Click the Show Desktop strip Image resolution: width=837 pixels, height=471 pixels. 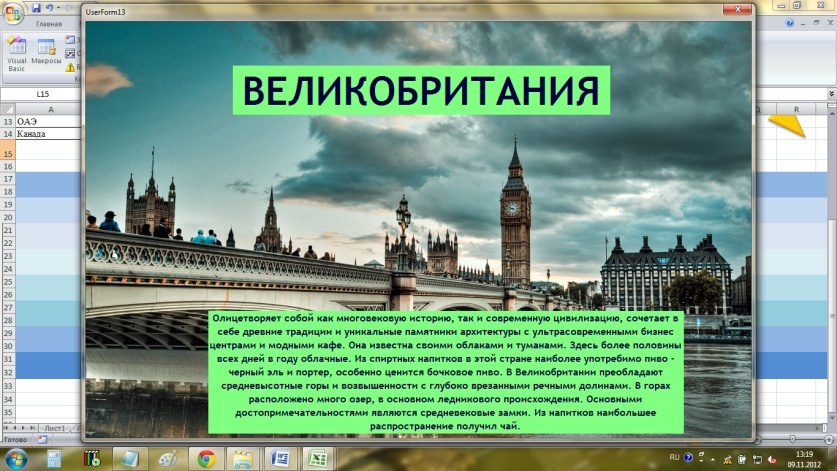[833, 459]
